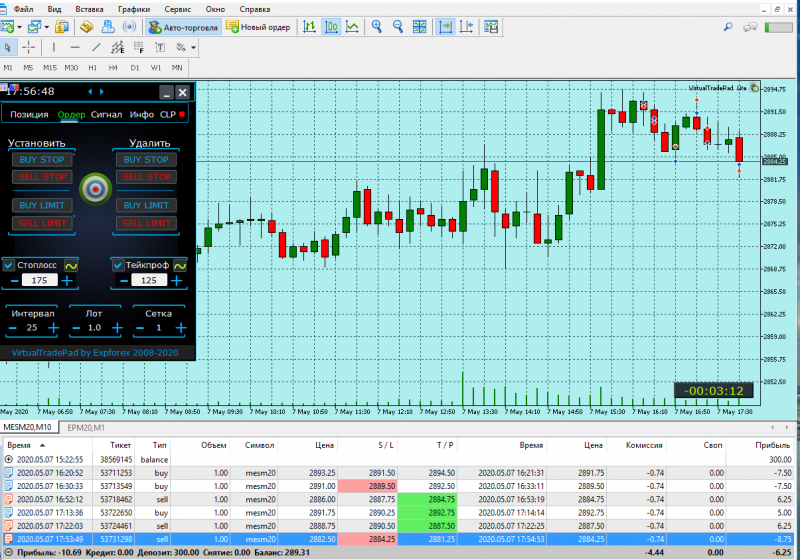Open the chat bubbles icon
Viewport: 800px width, 560px height.
[750, 27]
